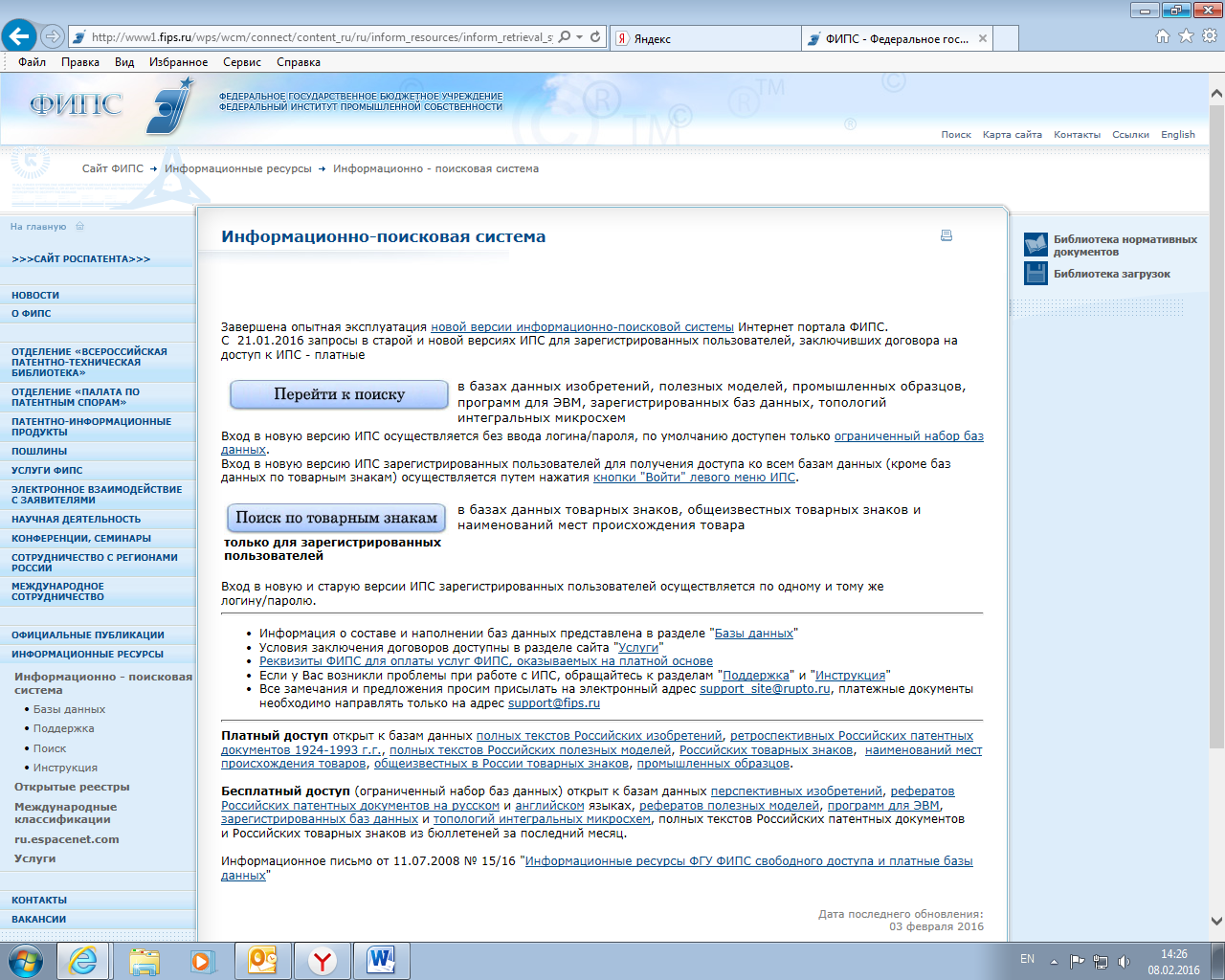The height and width of the screenshot is (980, 1225).
Task: Click Библиотека нормативных документов book icon
Action: pyautogui.click(x=1036, y=245)
